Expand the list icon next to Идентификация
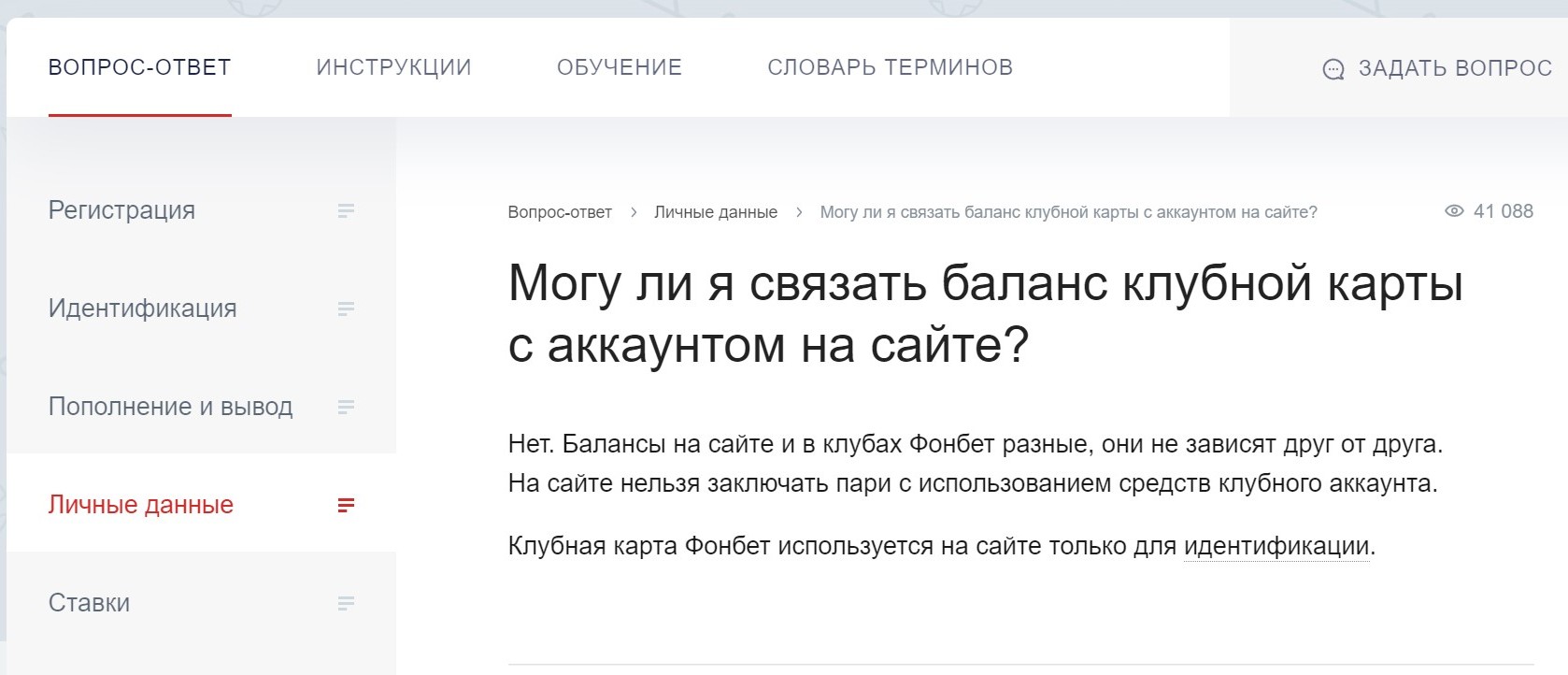The image size is (1568, 675). [346, 309]
